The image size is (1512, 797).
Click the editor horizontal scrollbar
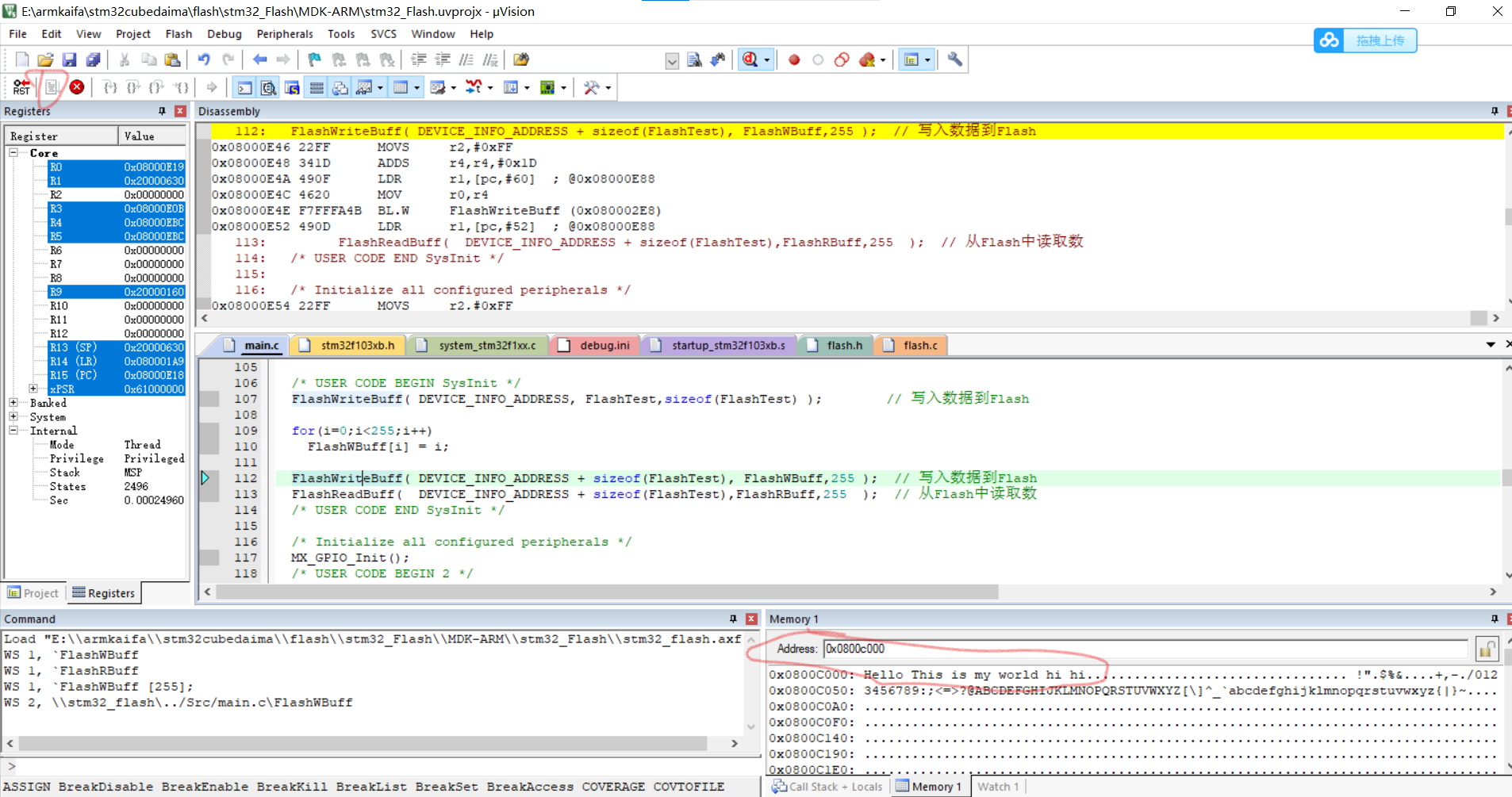pos(607,592)
